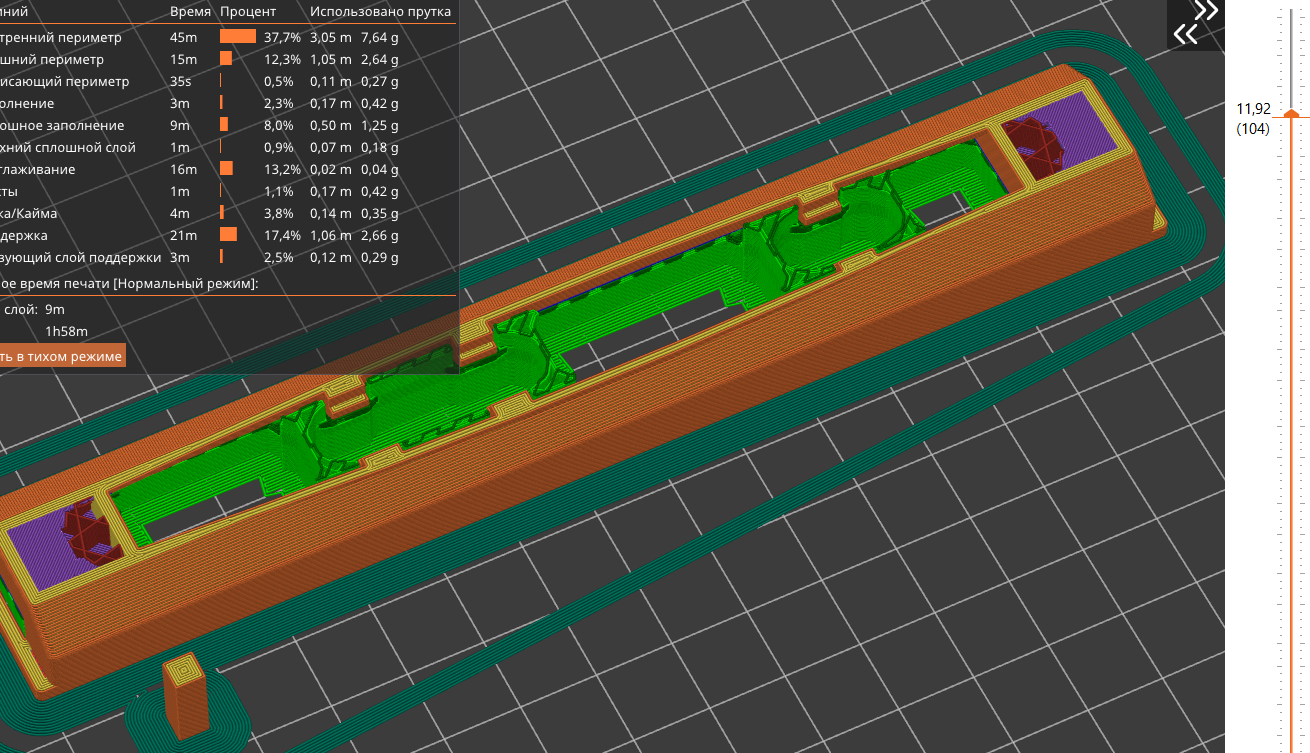Click the '45m' time value

184,37
